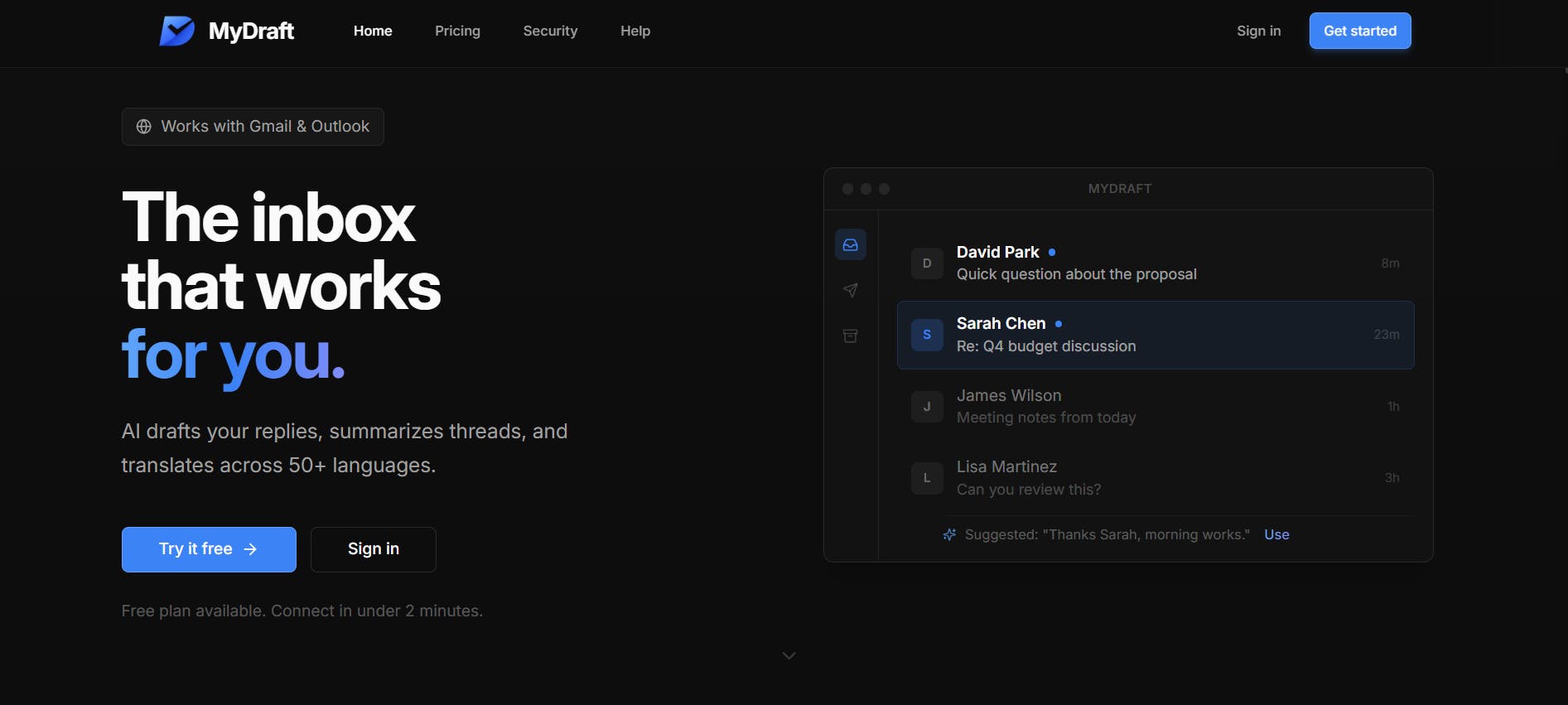Click the hero Sign in button

pyautogui.click(x=374, y=549)
